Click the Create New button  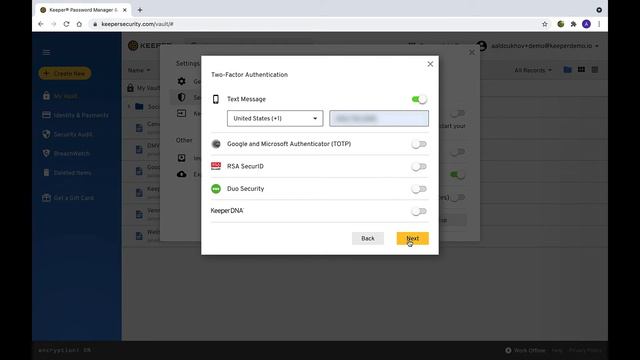(x=65, y=73)
